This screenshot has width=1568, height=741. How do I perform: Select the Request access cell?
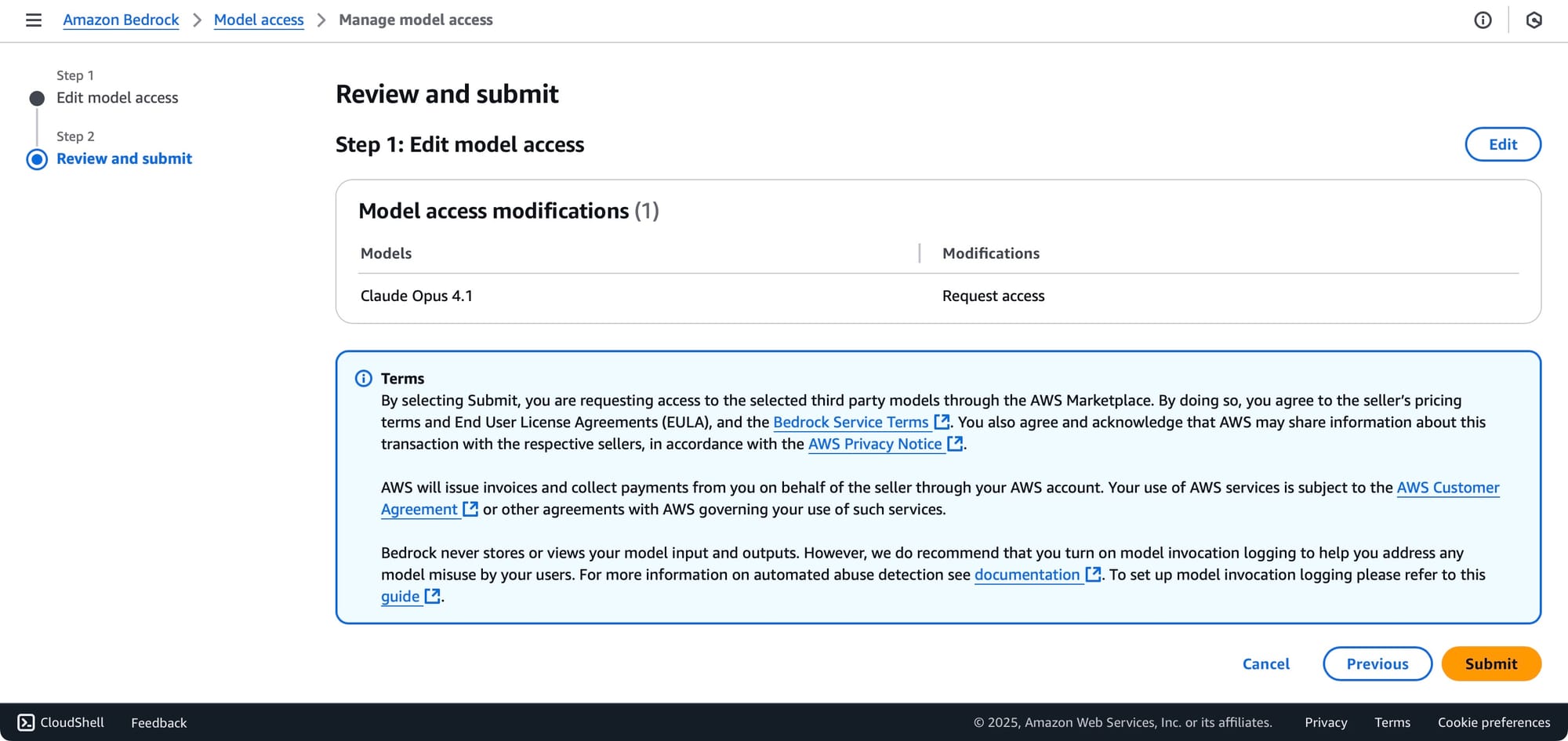tap(993, 296)
